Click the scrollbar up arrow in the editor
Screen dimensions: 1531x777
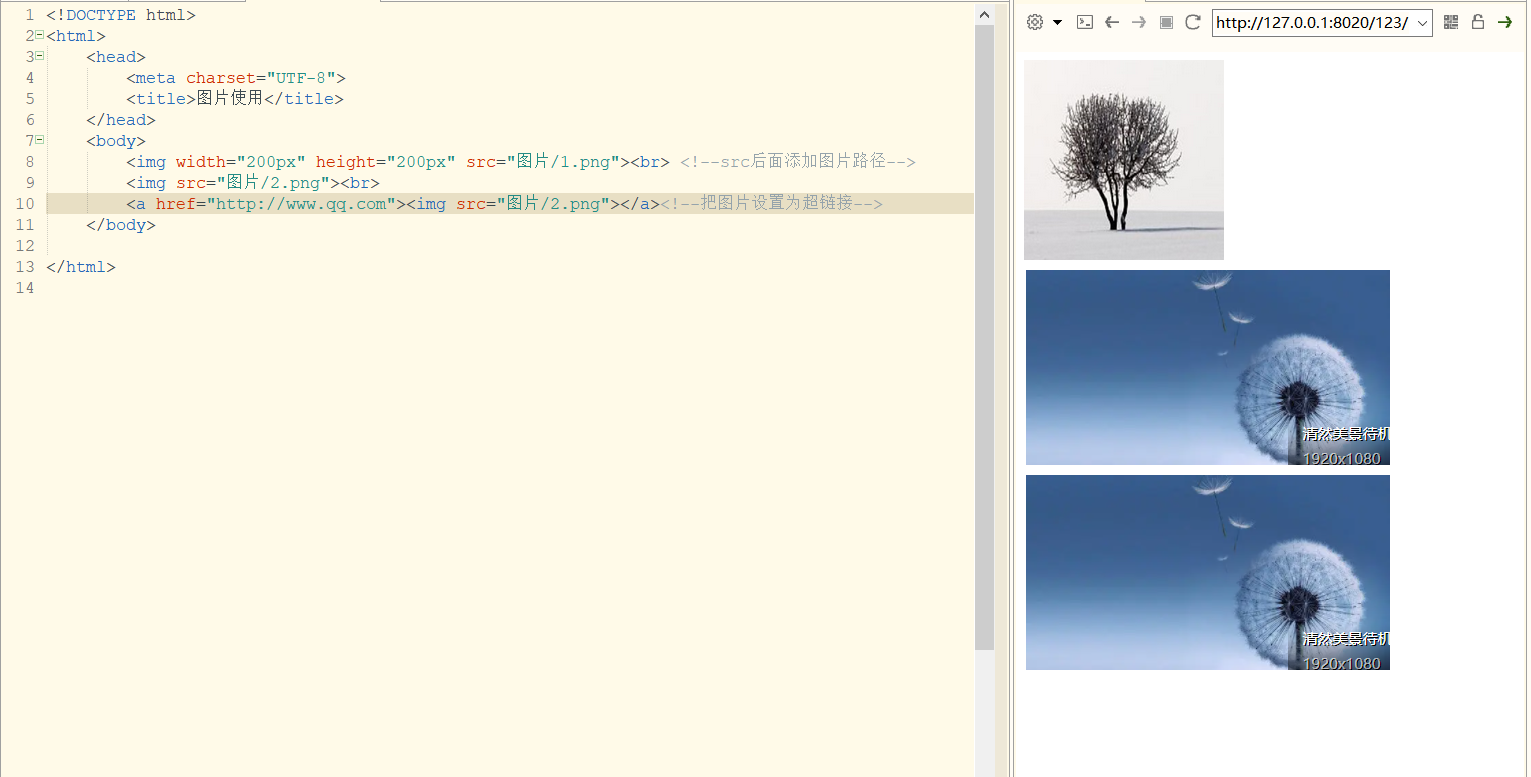[x=984, y=13]
